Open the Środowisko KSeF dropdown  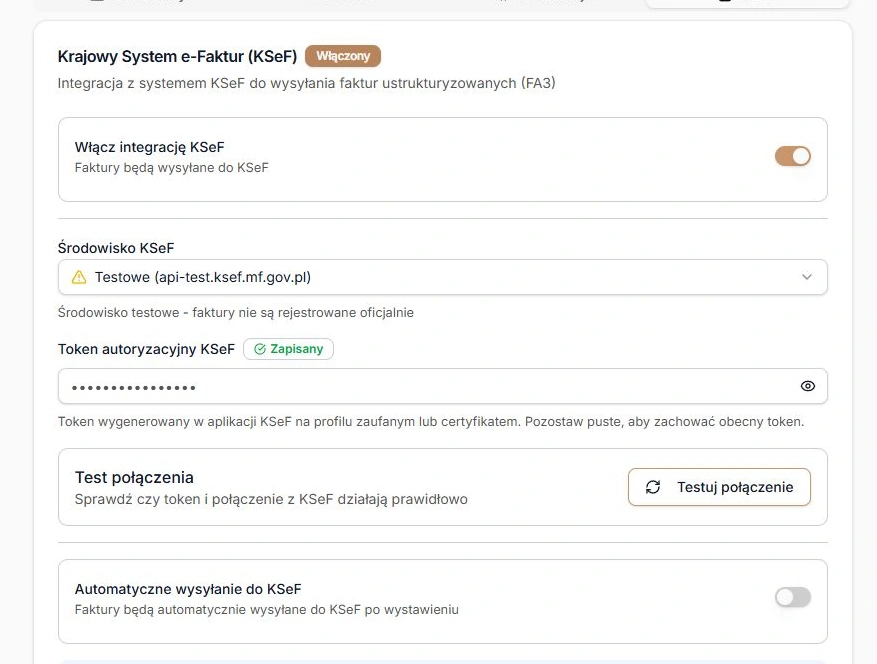pos(442,277)
